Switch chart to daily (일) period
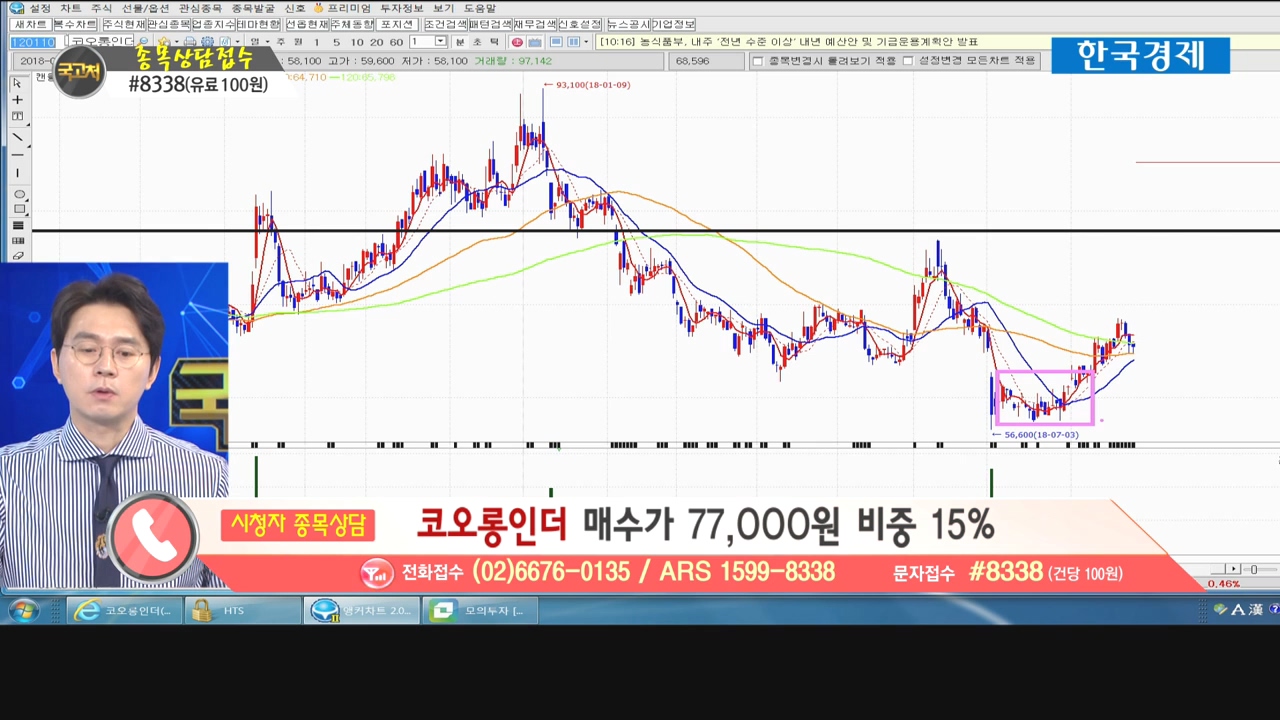Screen dimensions: 1280x720 (x=254, y=42)
